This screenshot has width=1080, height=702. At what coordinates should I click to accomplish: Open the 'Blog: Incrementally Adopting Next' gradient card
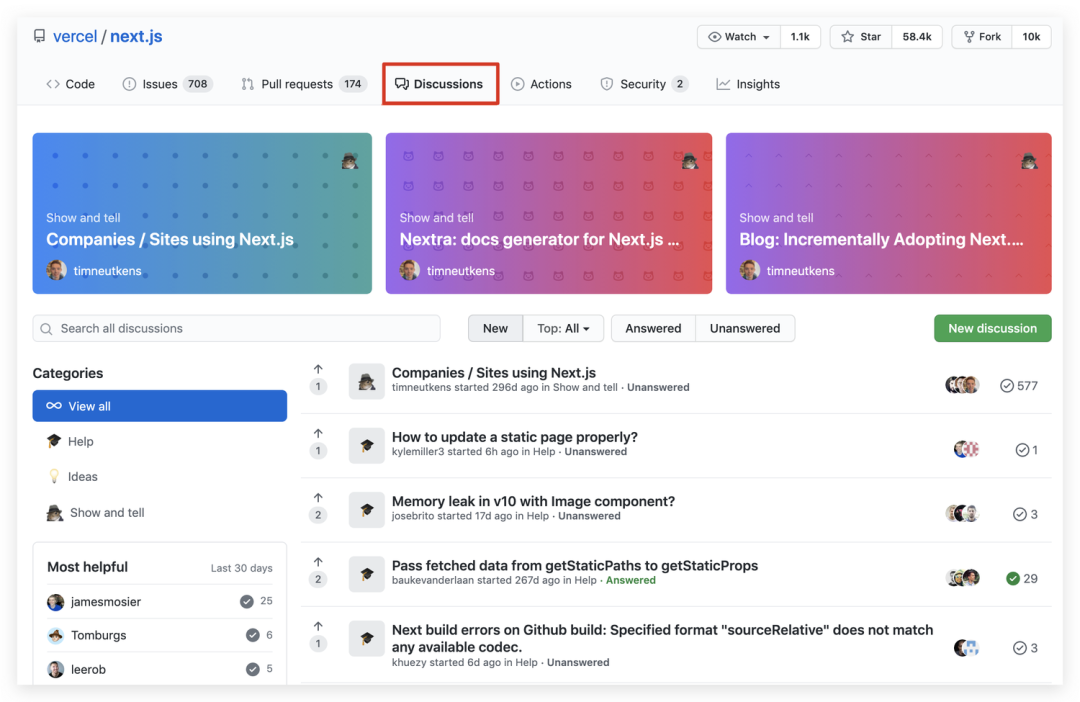pos(888,214)
